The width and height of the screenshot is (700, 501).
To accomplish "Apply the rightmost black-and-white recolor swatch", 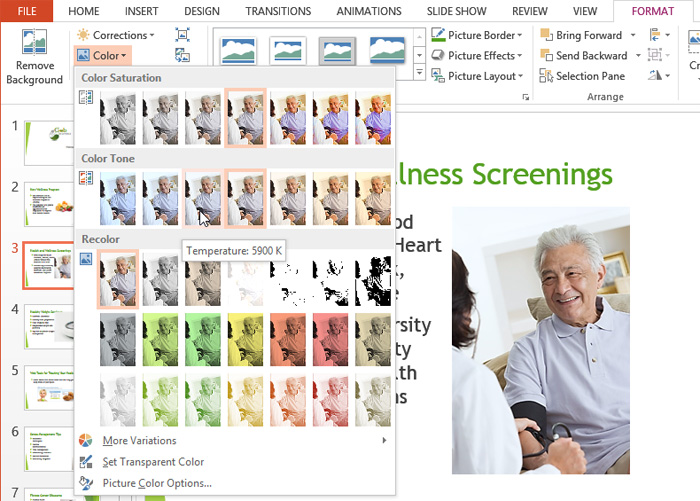I will tap(373, 280).
